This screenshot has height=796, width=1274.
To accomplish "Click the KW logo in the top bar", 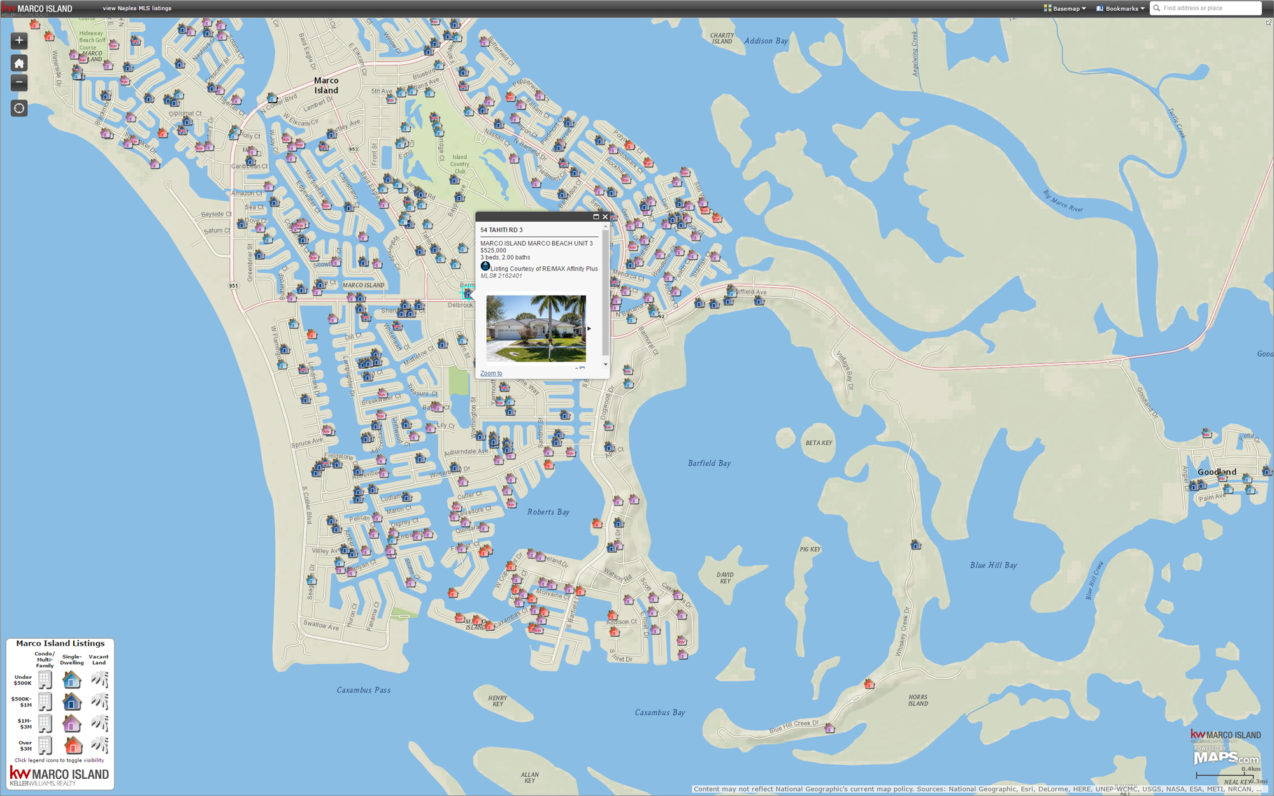I will coord(8,8).
